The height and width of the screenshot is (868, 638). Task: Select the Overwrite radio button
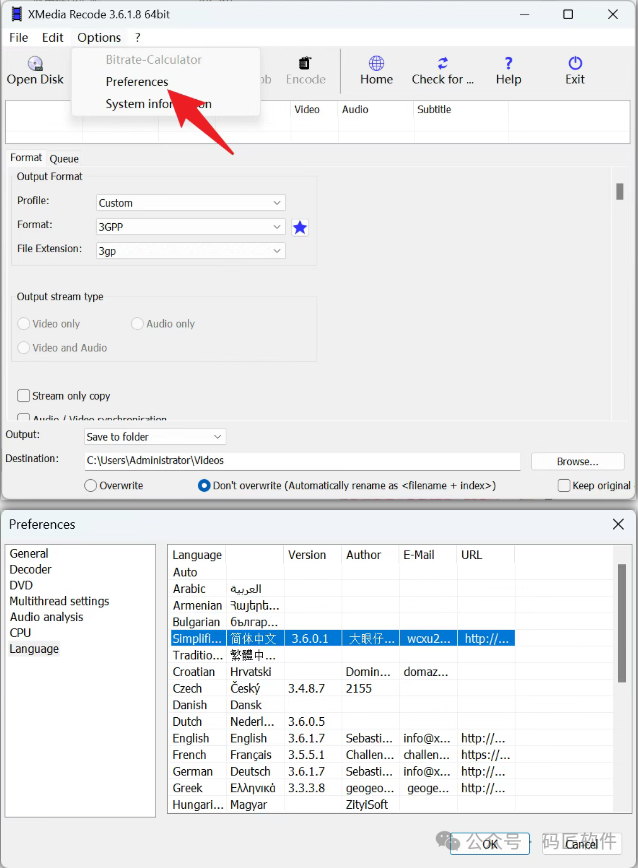91,486
